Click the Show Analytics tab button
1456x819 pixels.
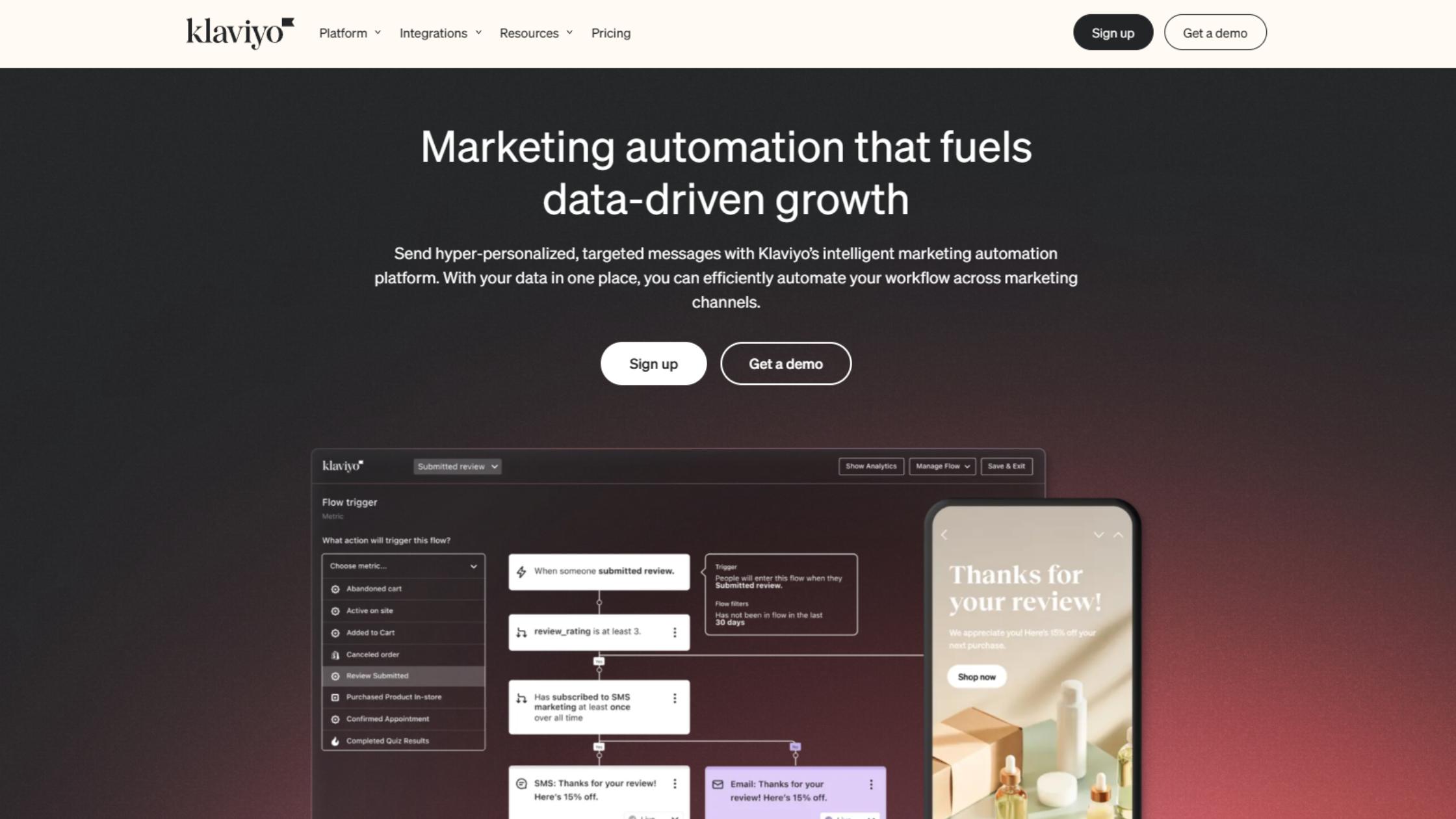click(870, 466)
